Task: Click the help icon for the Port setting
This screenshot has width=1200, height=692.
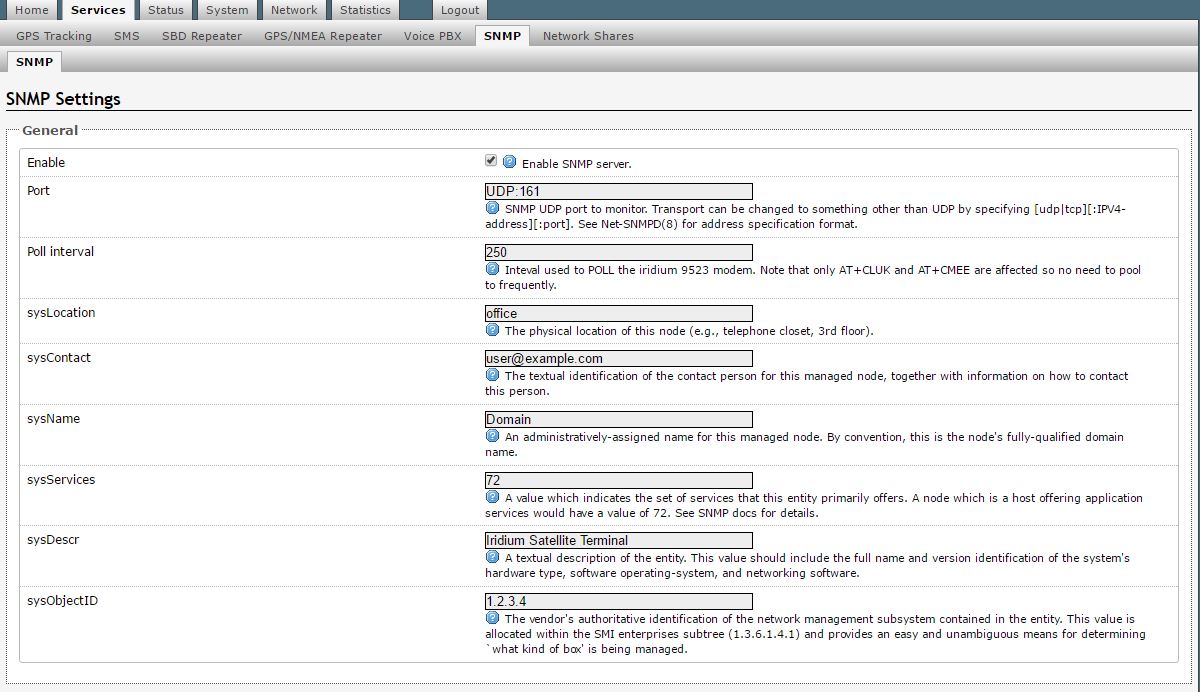Action: tap(492, 210)
